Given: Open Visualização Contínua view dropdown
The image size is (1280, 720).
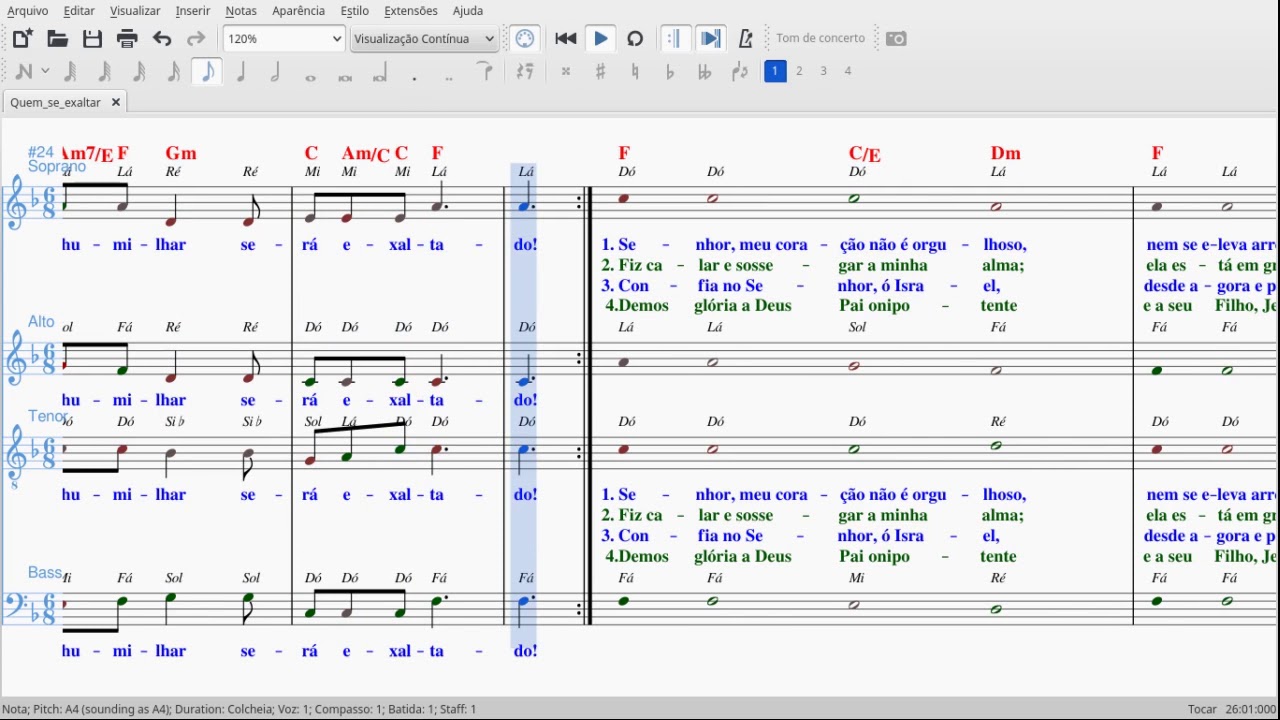Looking at the screenshot, I should click(424, 39).
